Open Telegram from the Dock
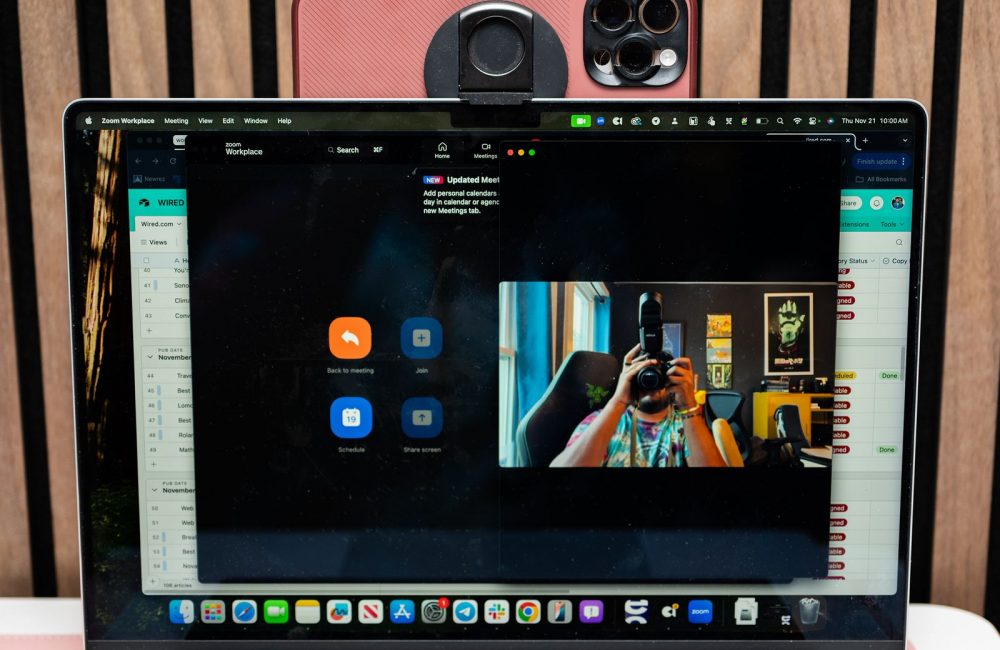This screenshot has height=650, width=1000. coord(465,611)
